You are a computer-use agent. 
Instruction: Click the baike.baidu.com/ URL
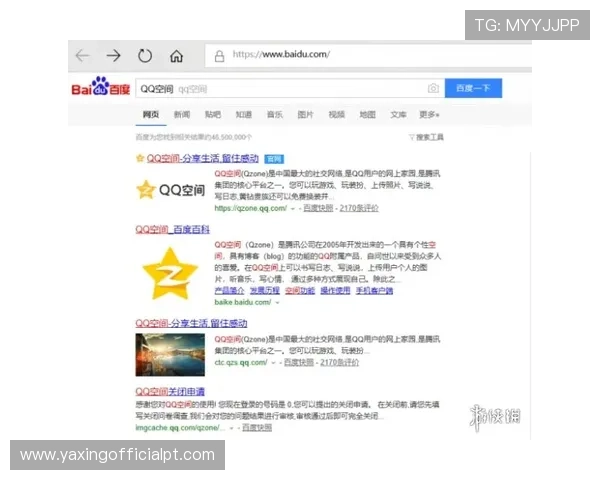(243, 302)
